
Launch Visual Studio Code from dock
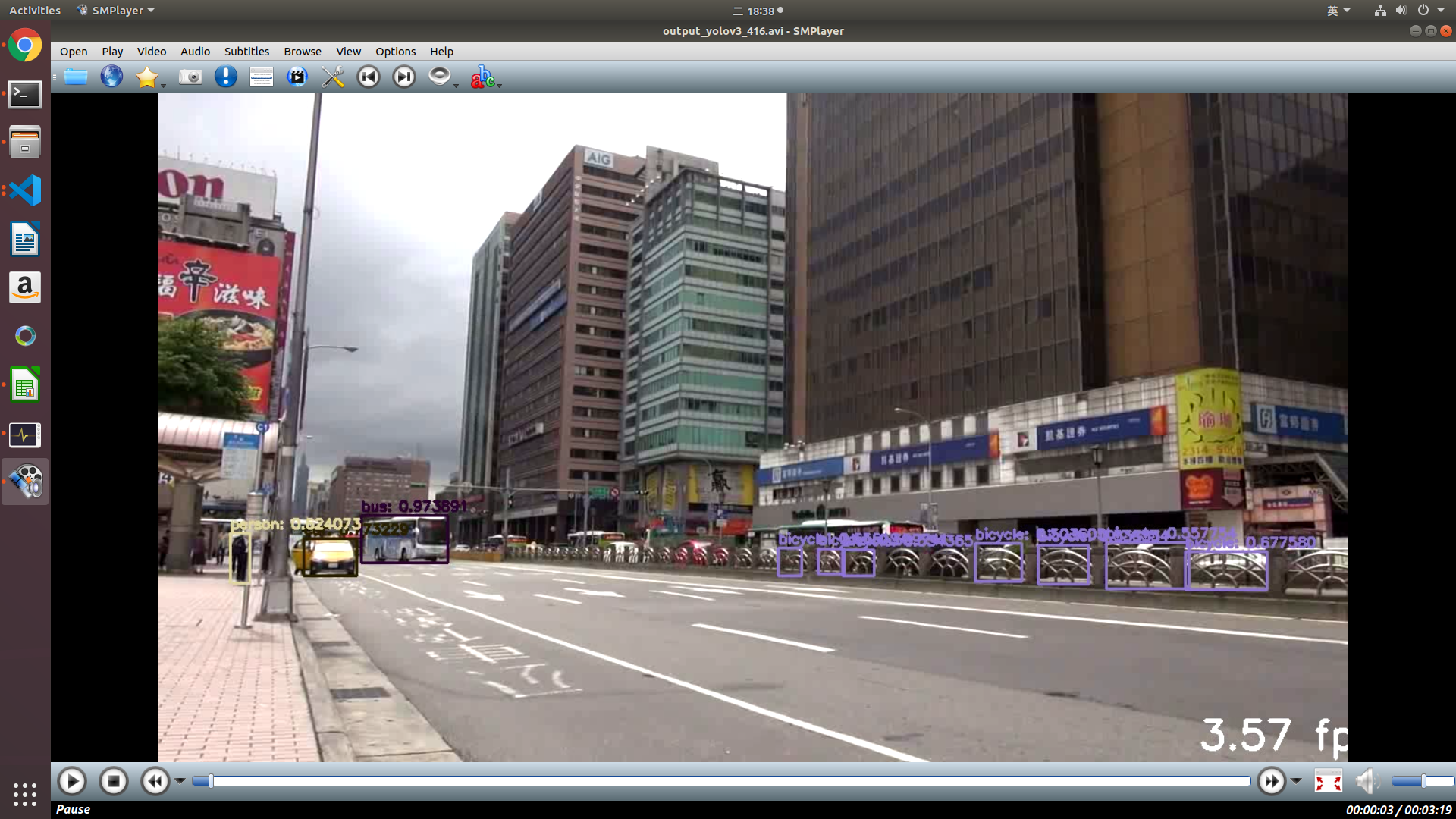tap(25, 190)
